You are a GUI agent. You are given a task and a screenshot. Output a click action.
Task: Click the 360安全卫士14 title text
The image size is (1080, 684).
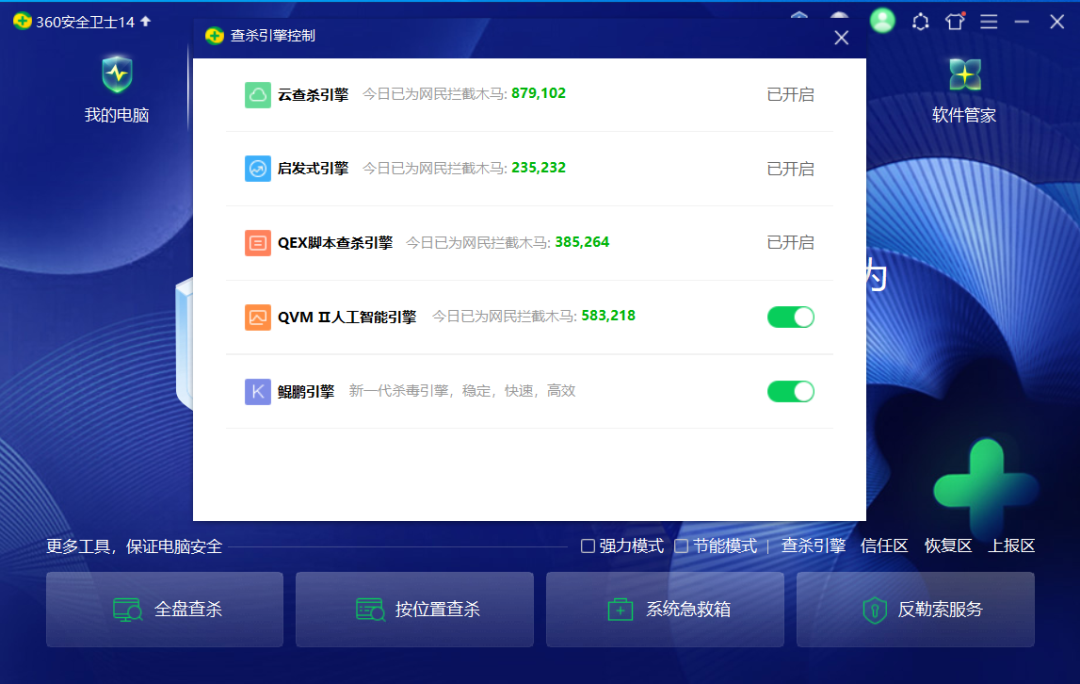pos(85,22)
